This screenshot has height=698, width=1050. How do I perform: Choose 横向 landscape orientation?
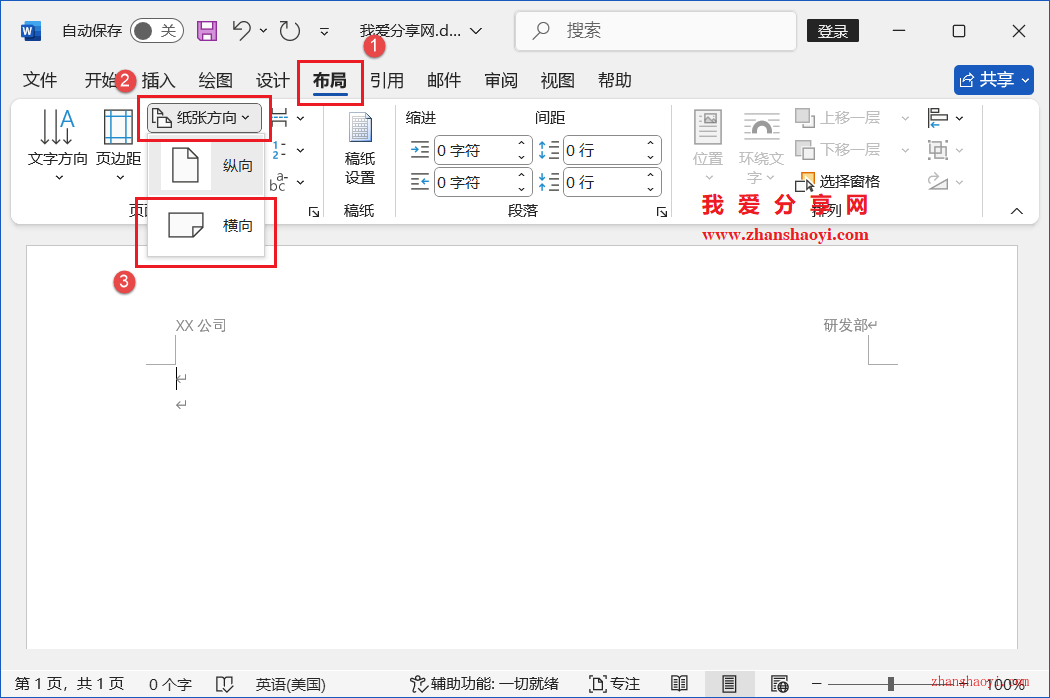pyautogui.click(x=206, y=226)
